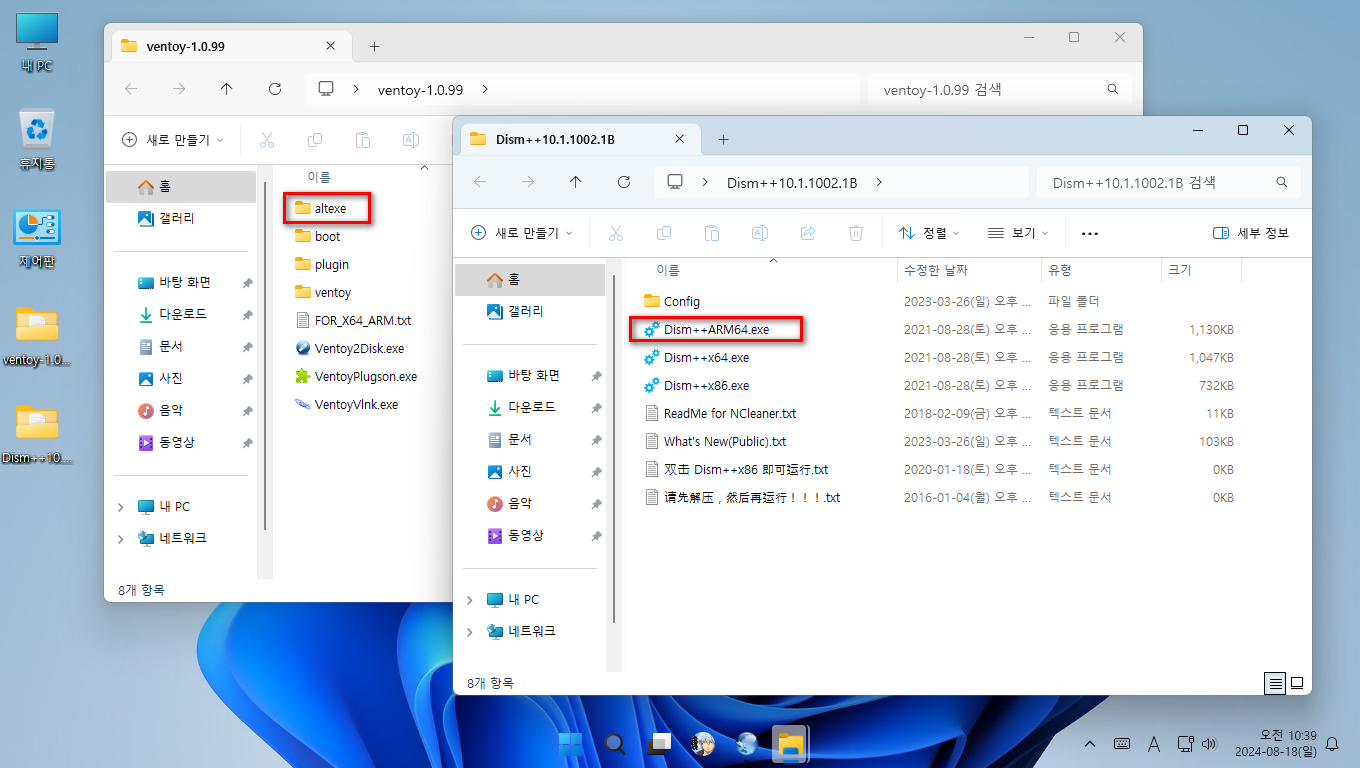This screenshot has height=768, width=1360.
Task: Click the Rename icon in Dism++ toolbar
Action: pyautogui.click(x=760, y=233)
